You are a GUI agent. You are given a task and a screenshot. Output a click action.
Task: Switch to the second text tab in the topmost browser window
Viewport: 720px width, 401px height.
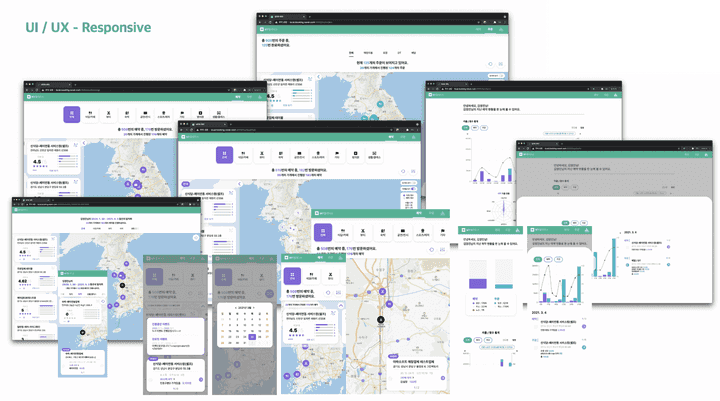(368, 53)
